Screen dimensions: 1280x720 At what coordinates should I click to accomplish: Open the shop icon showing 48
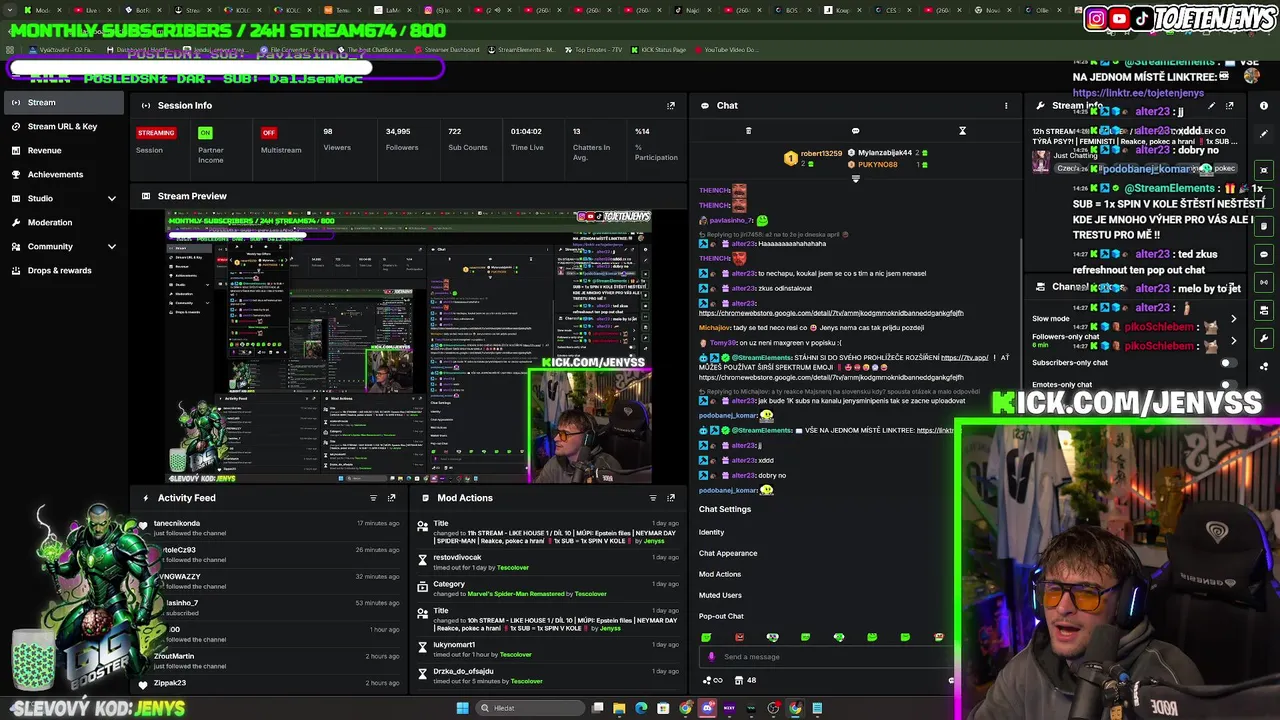pyautogui.click(x=745, y=680)
